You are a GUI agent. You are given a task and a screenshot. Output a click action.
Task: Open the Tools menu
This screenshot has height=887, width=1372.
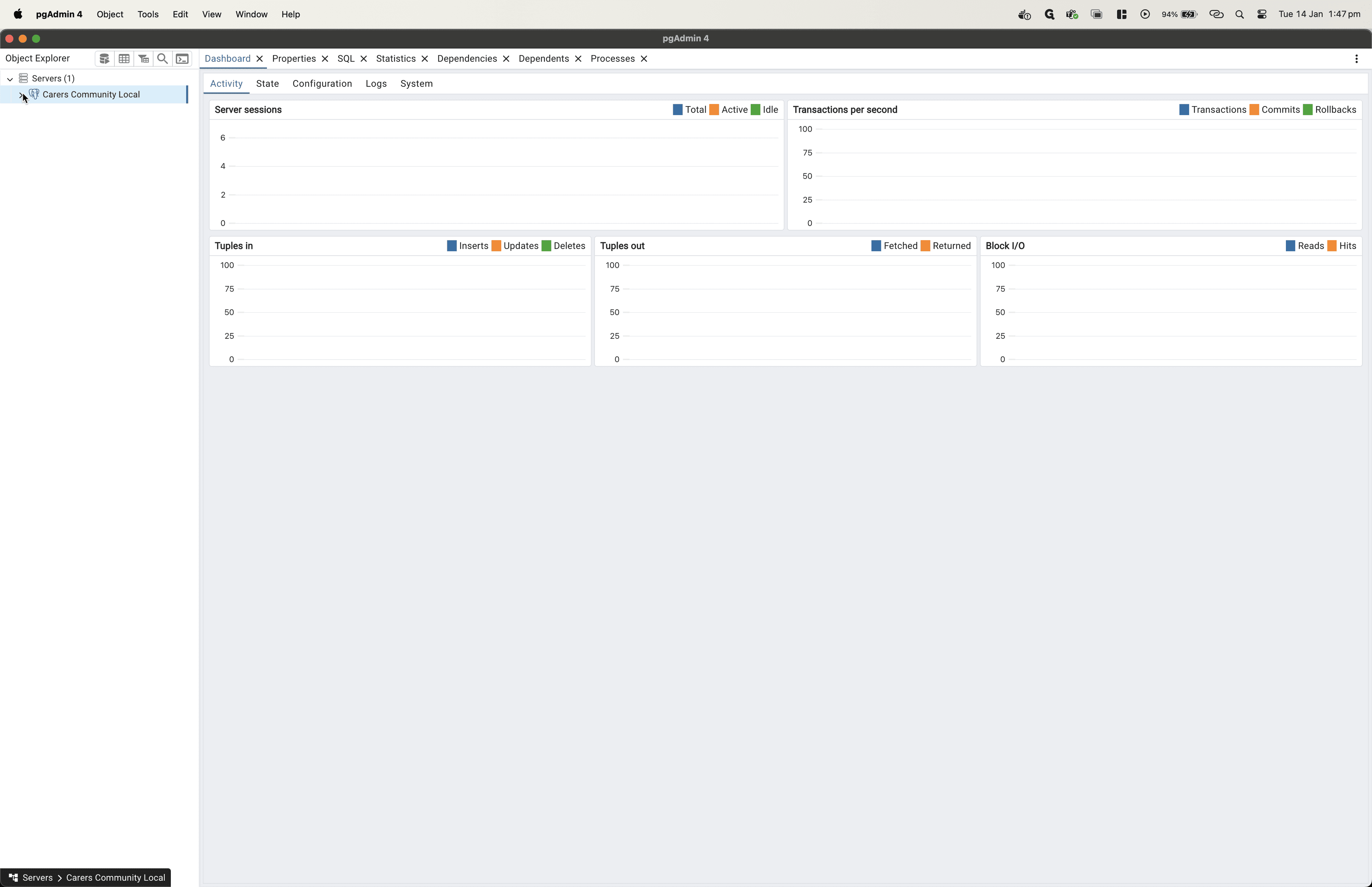pos(148,14)
